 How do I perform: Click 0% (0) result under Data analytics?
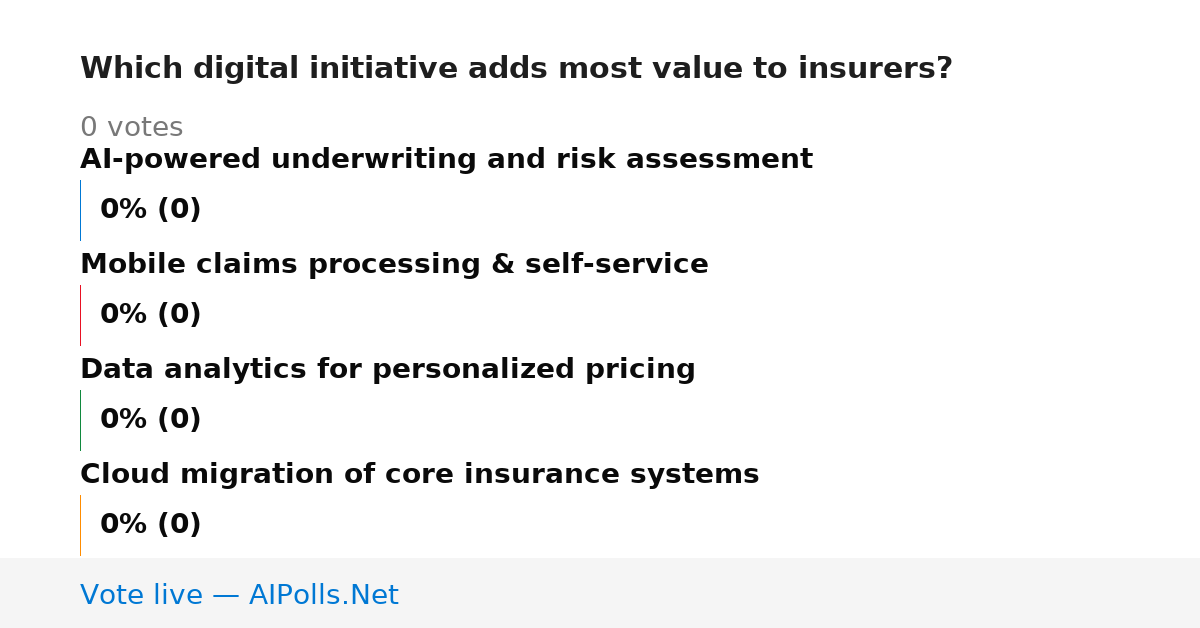(x=151, y=420)
